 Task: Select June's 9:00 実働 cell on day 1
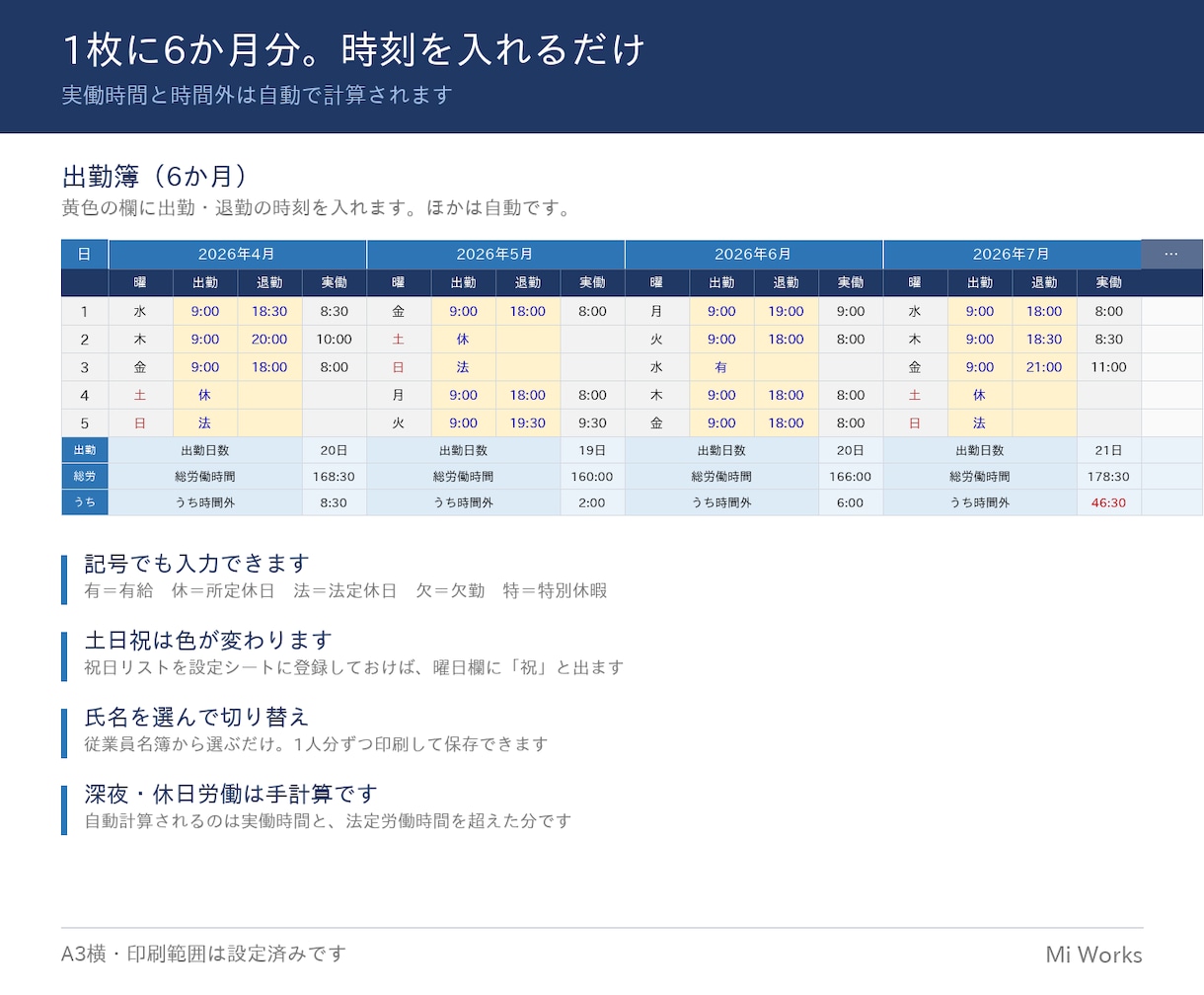pyautogui.click(x=851, y=311)
